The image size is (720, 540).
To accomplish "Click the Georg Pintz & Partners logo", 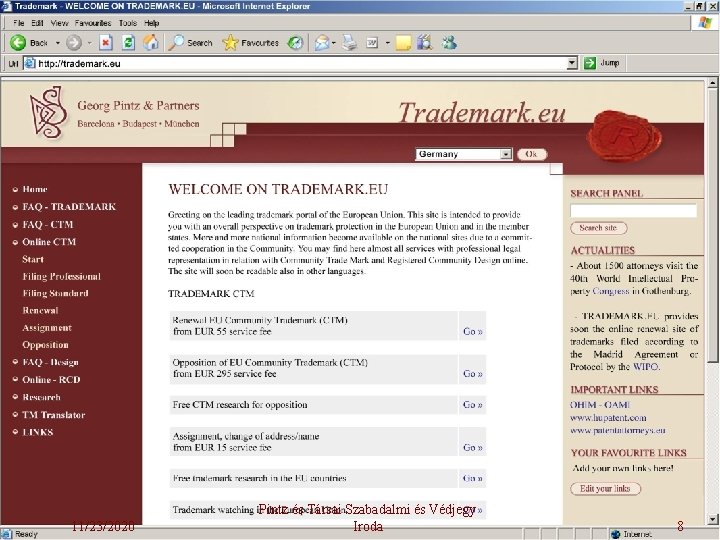I will tap(46, 112).
